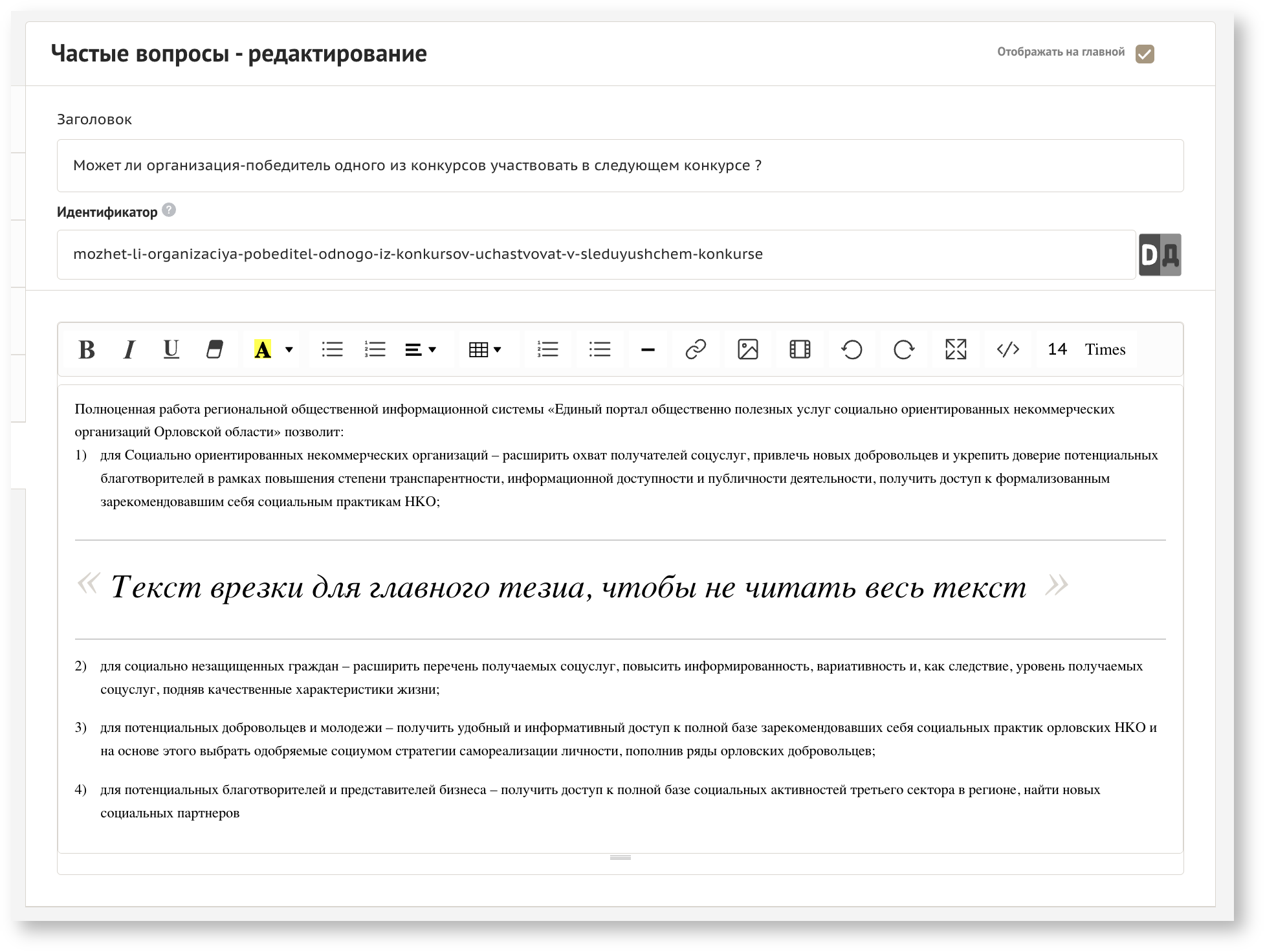
Task: Insert a link with the chain icon
Action: click(x=696, y=349)
